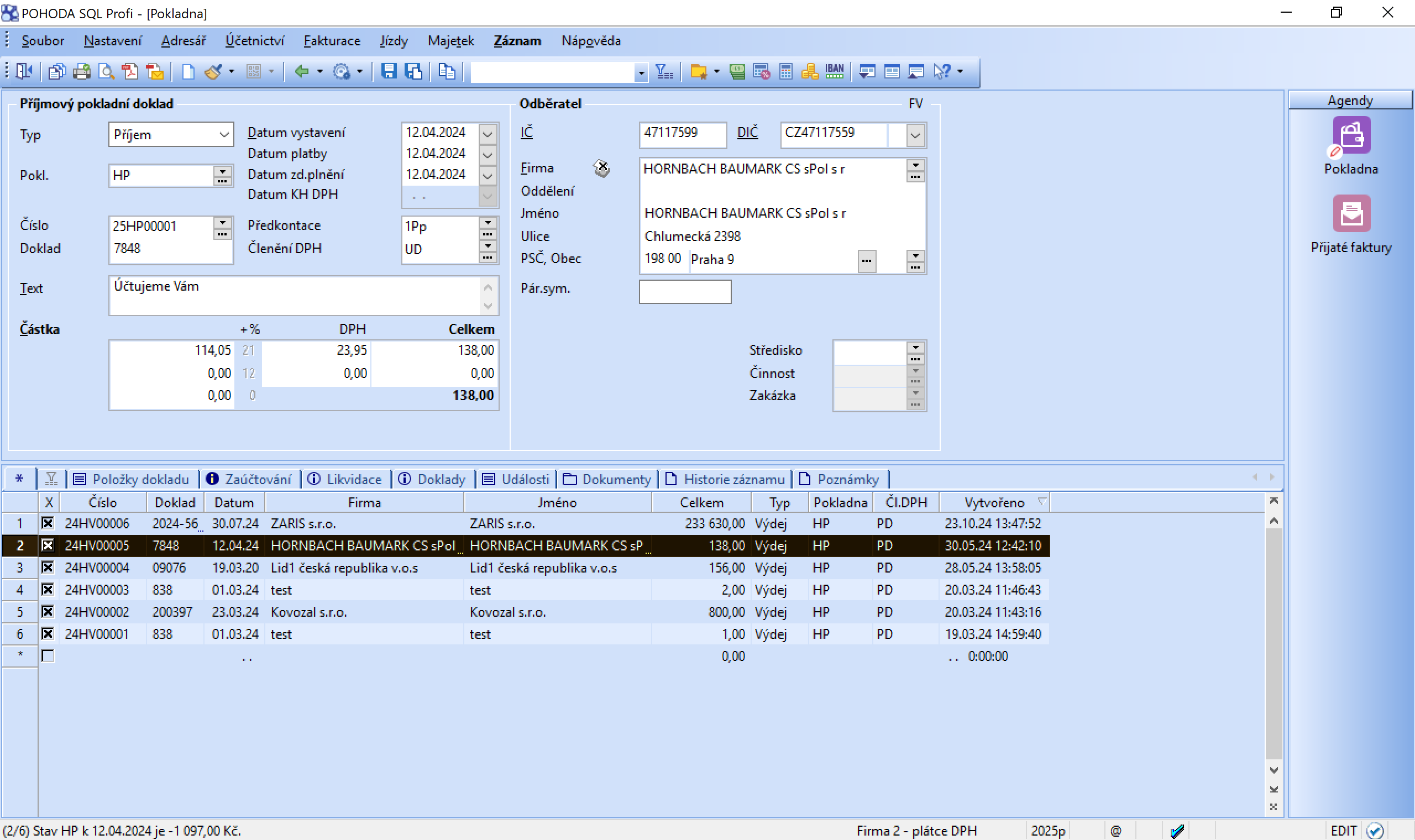Select the Kovozal s.r.o. Firma cell
Screen dimensions: 1415x840
coord(364,611)
